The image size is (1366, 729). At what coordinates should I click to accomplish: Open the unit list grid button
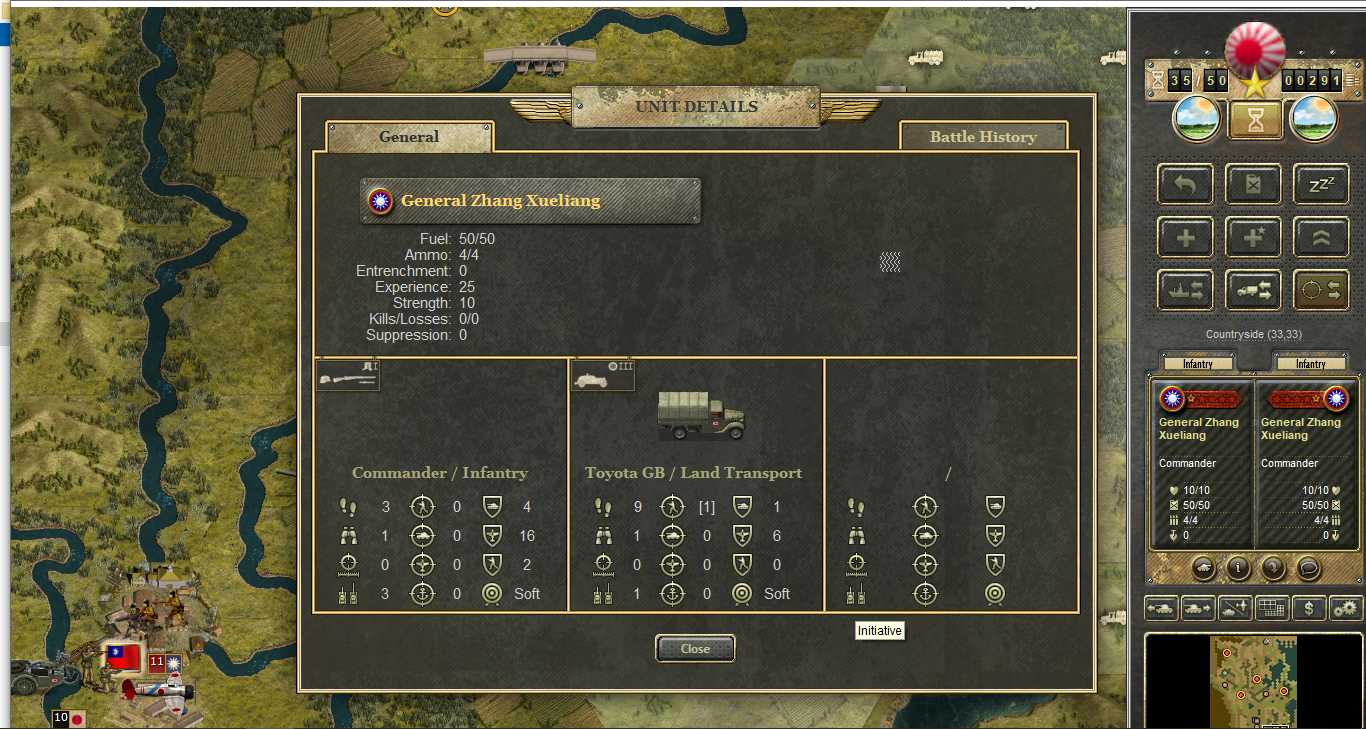(1271, 607)
